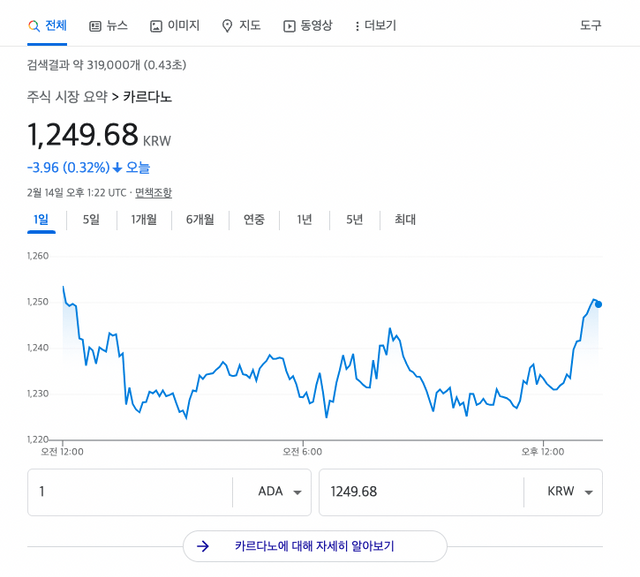Click the arrow icon beside 카르다노에 대해 자세히 알아보기
Image resolution: width=640 pixels, height=577 pixels.
(203, 546)
